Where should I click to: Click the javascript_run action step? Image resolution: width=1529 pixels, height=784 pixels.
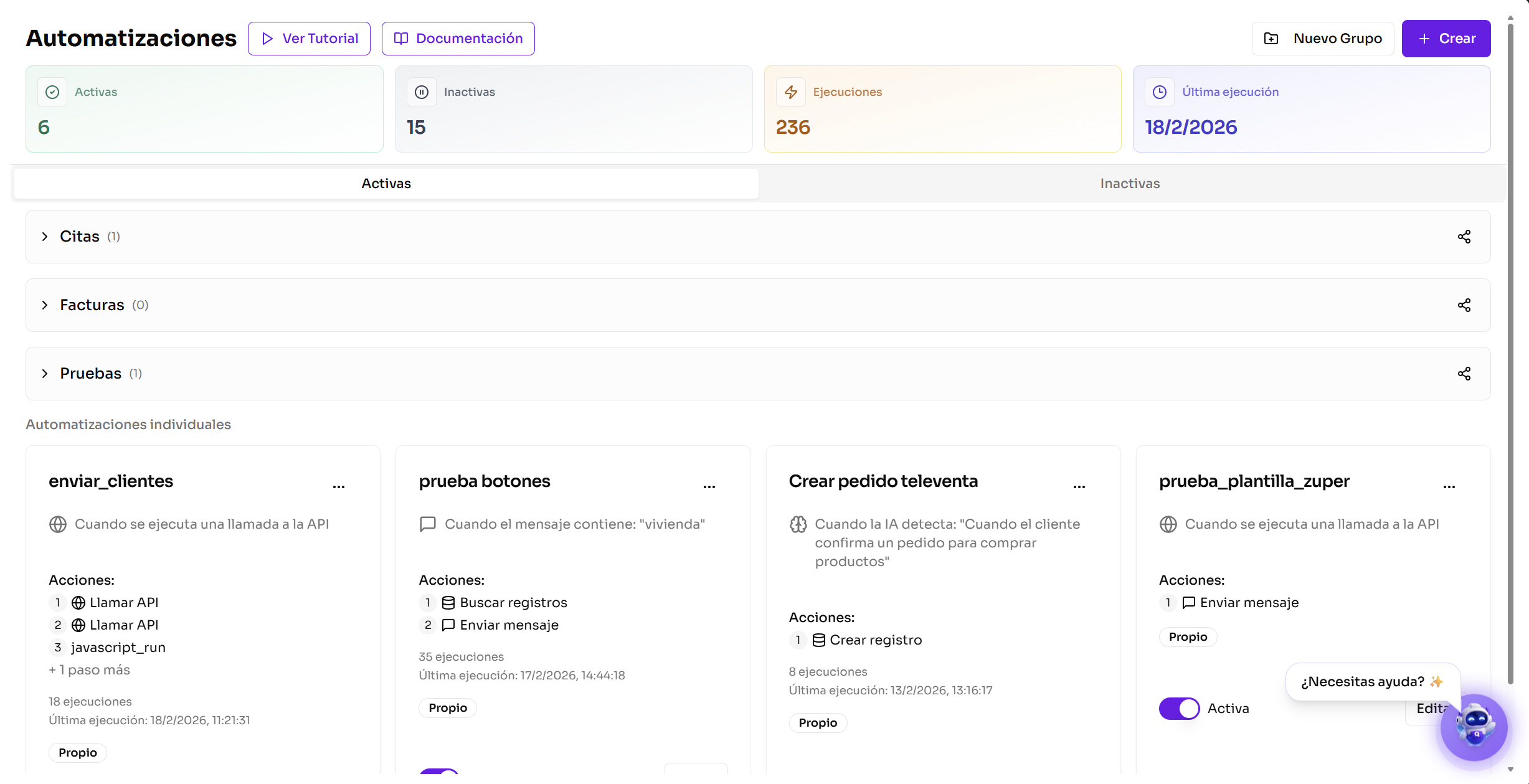(x=118, y=648)
